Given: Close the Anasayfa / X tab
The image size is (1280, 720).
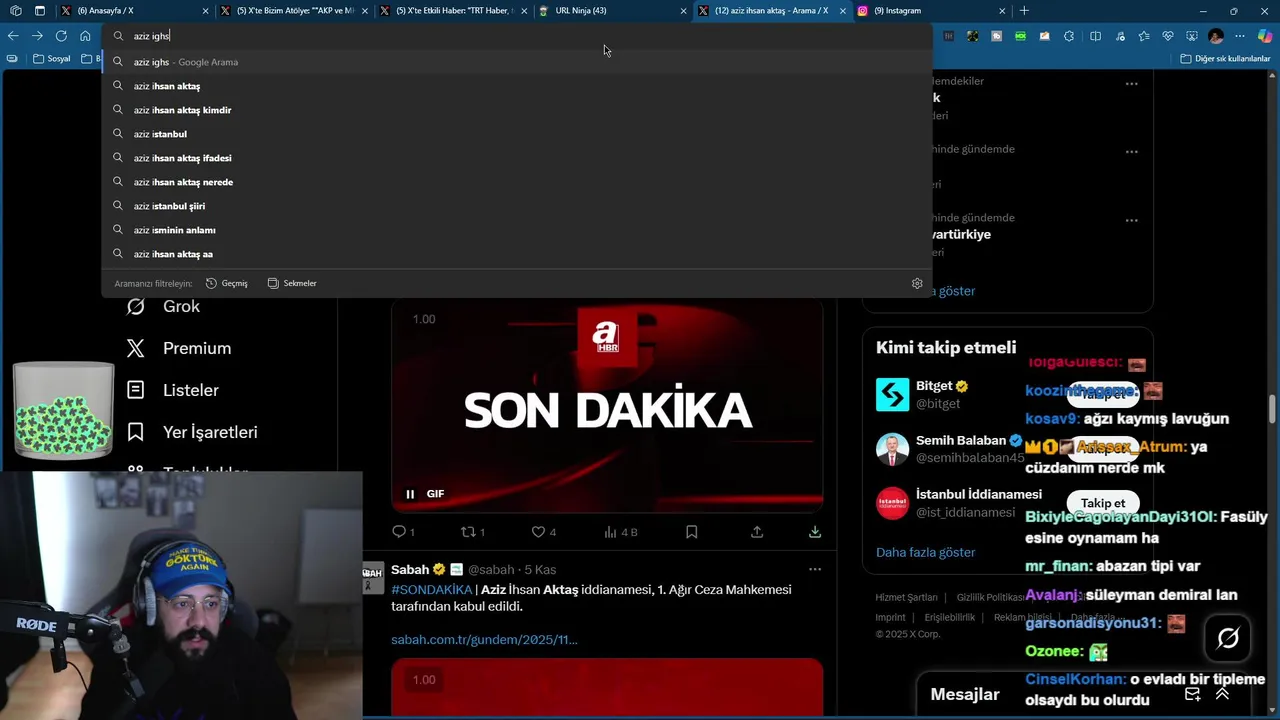Looking at the screenshot, I should [x=205, y=11].
